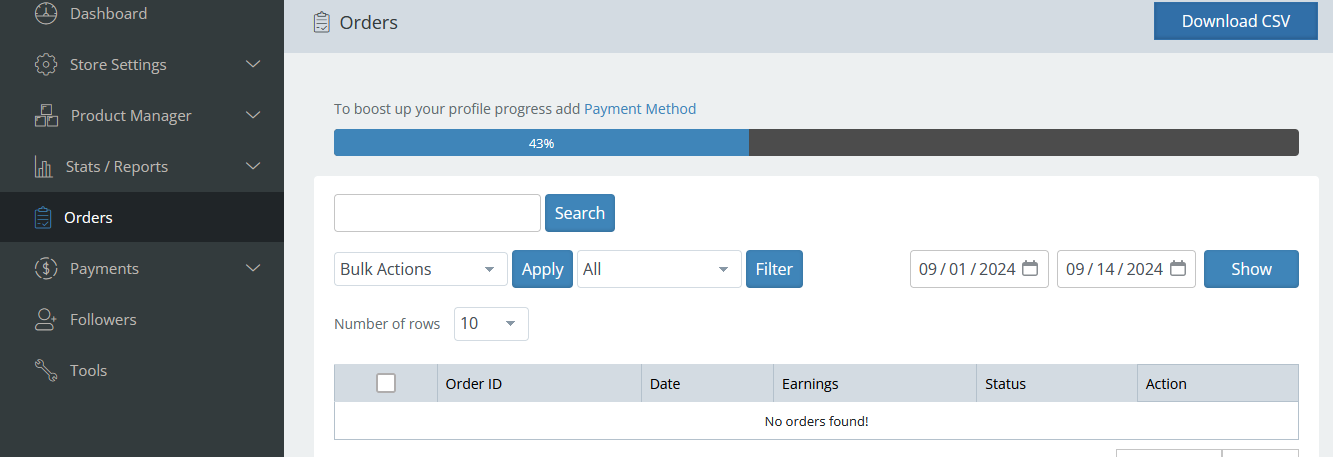1333x457 pixels.
Task: Expand the Store Settings submenu chevron
Action: coord(253,65)
